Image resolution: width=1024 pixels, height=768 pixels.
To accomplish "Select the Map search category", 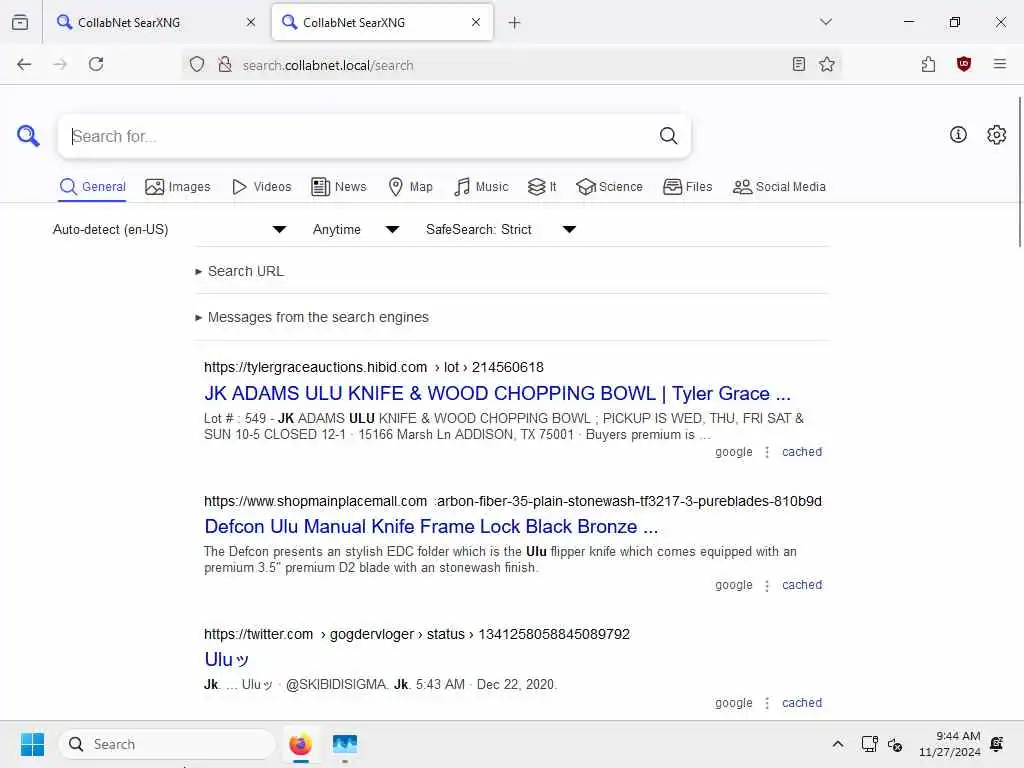I will (x=410, y=187).
